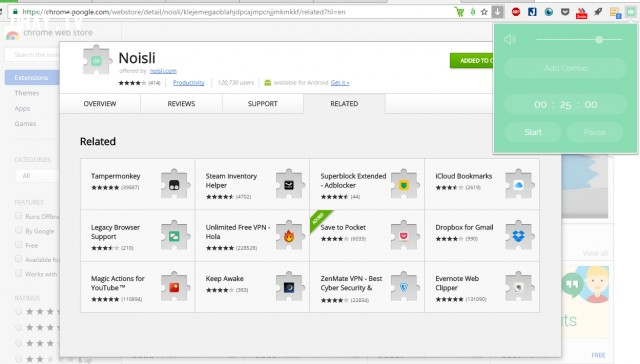Click the Magic Actions for YouTube icon
Screen dimensions: 640x364
point(175,287)
